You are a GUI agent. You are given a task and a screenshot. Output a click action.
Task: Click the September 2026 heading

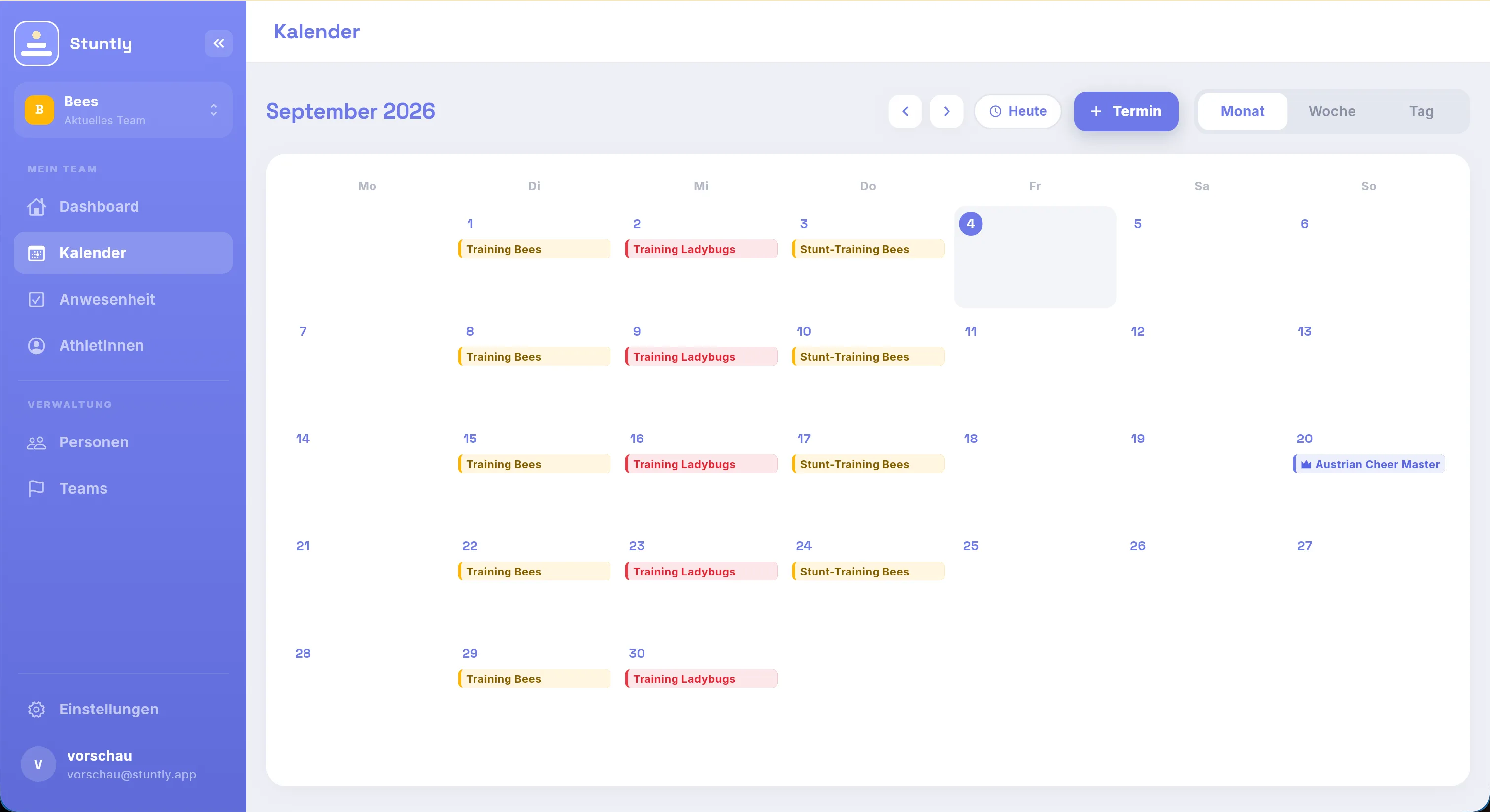[x=350, y=111]
